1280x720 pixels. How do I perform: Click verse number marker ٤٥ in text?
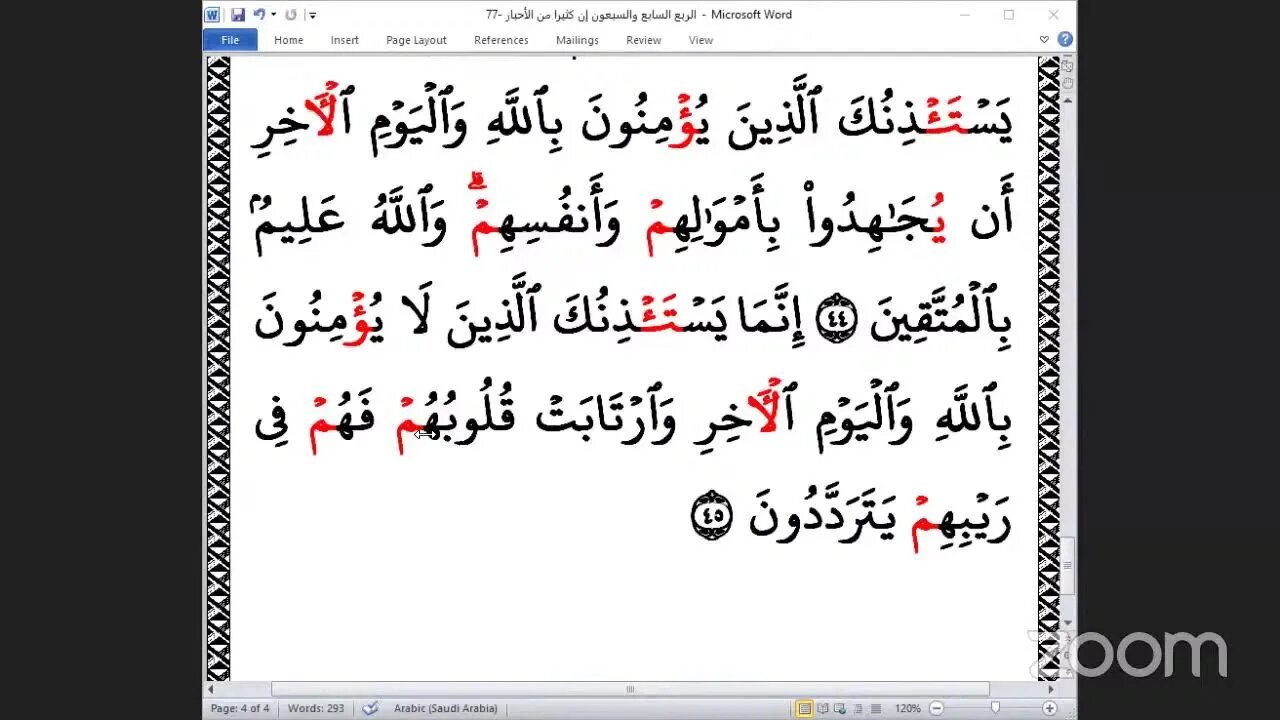712,518
